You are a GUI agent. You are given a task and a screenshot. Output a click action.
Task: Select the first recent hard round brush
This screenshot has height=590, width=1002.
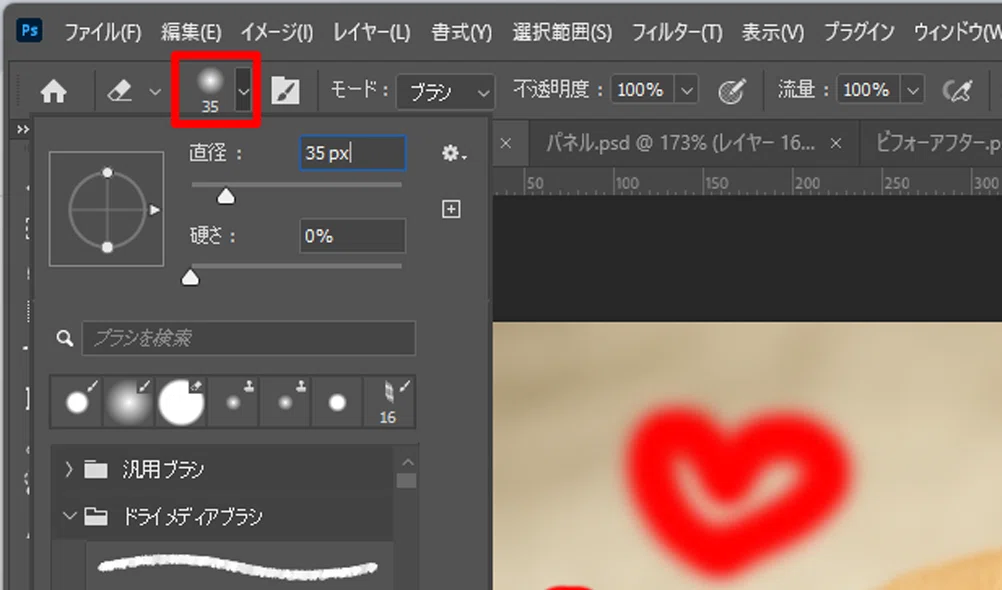(x=77, y=401)
